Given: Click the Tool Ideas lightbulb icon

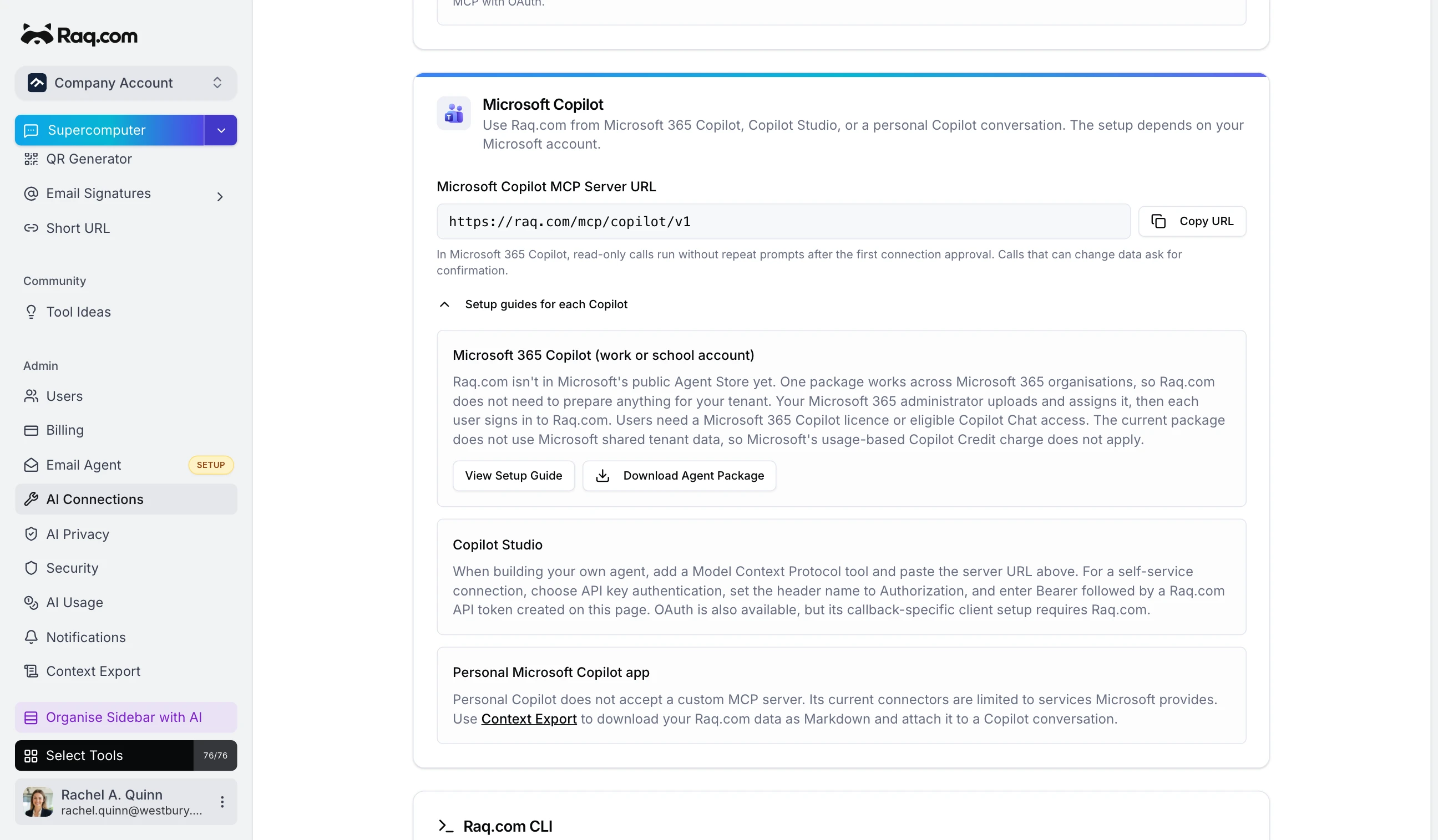Looking at the screenshot, I should click(31, 312).
